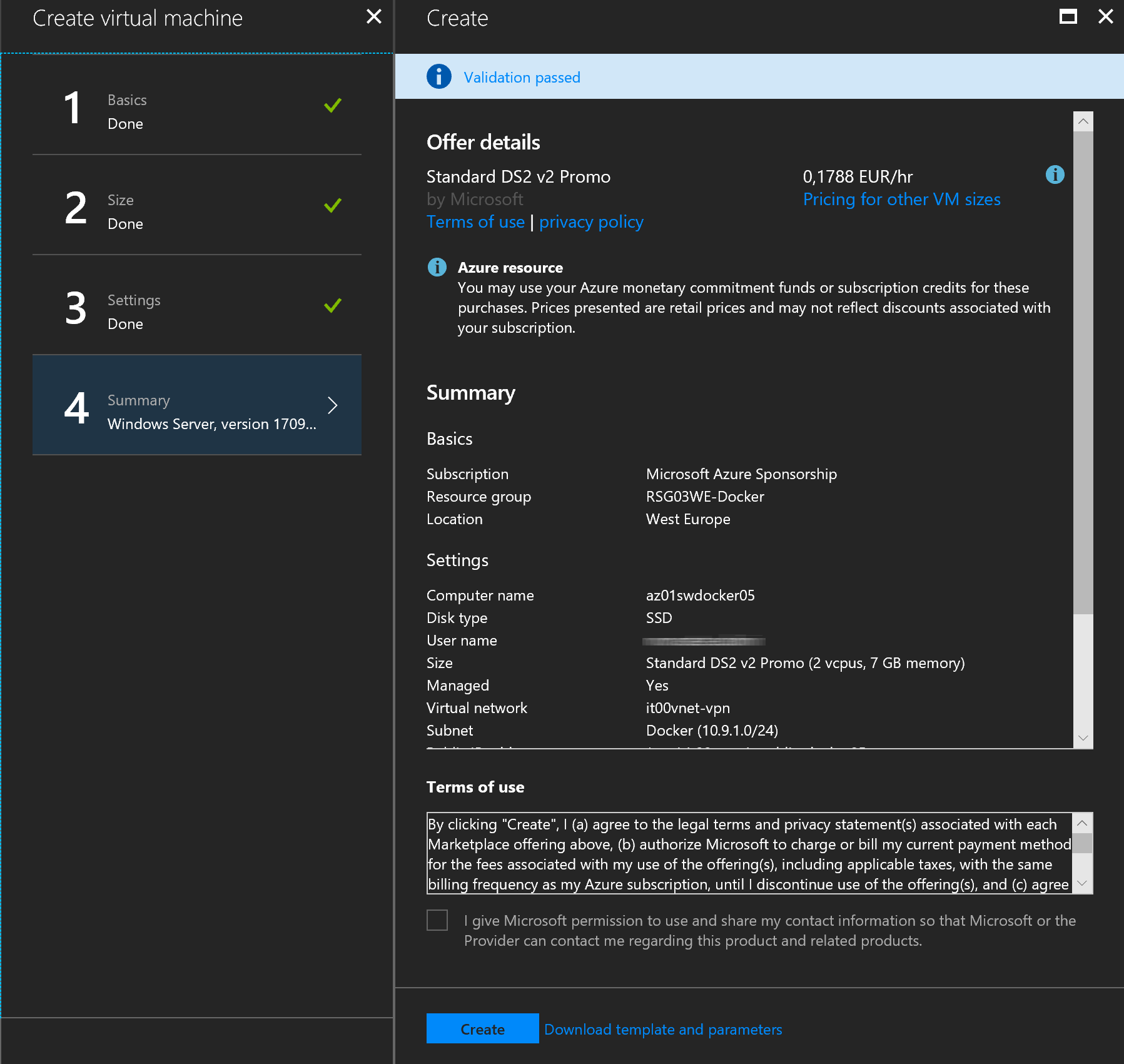Click the down arrow on the Terms of use scrollbar
This screenshot has width=1124, height=1064.
(x=1081, y=884)
